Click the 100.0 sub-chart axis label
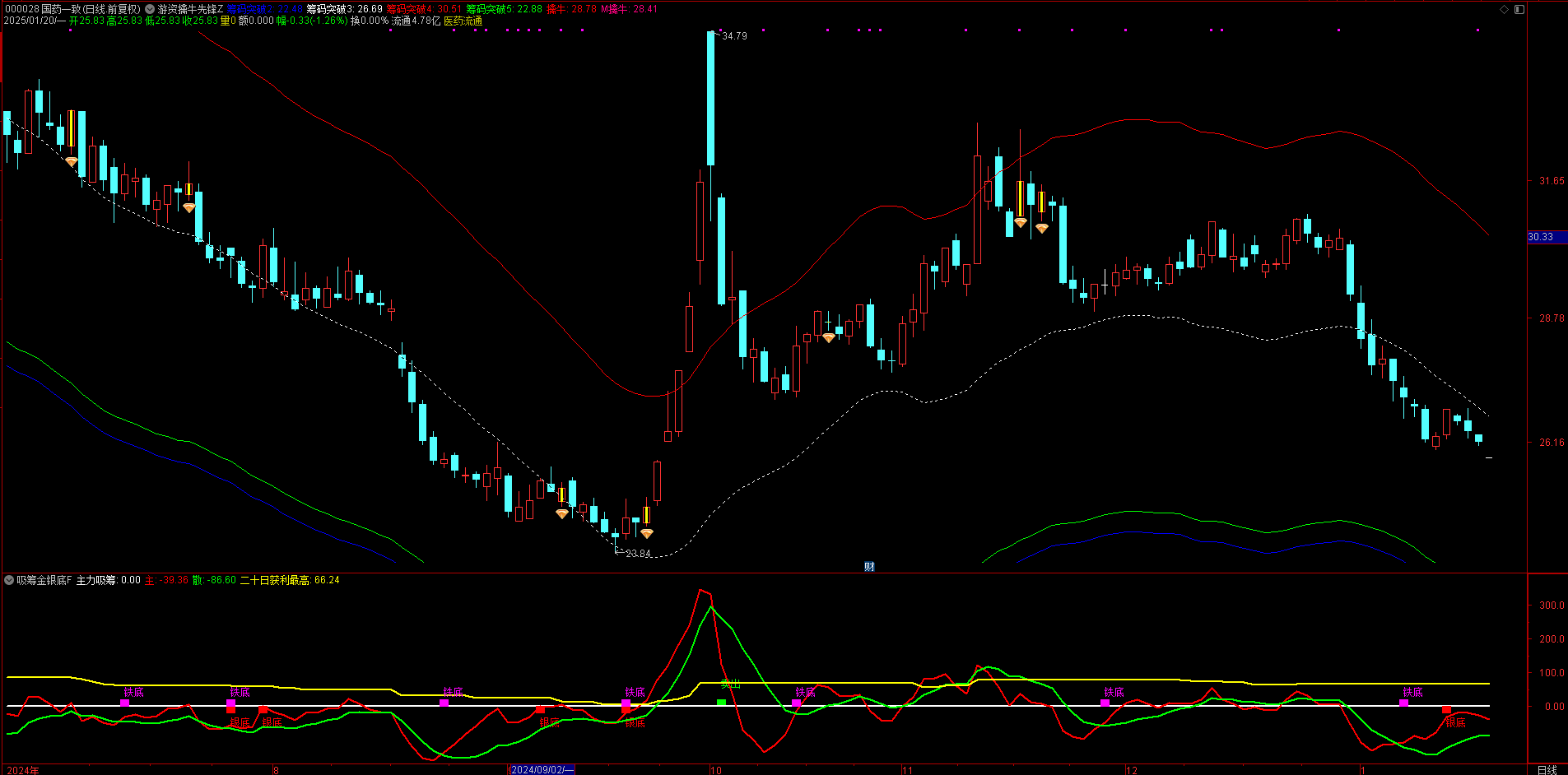 click(x=1552, y=673)
